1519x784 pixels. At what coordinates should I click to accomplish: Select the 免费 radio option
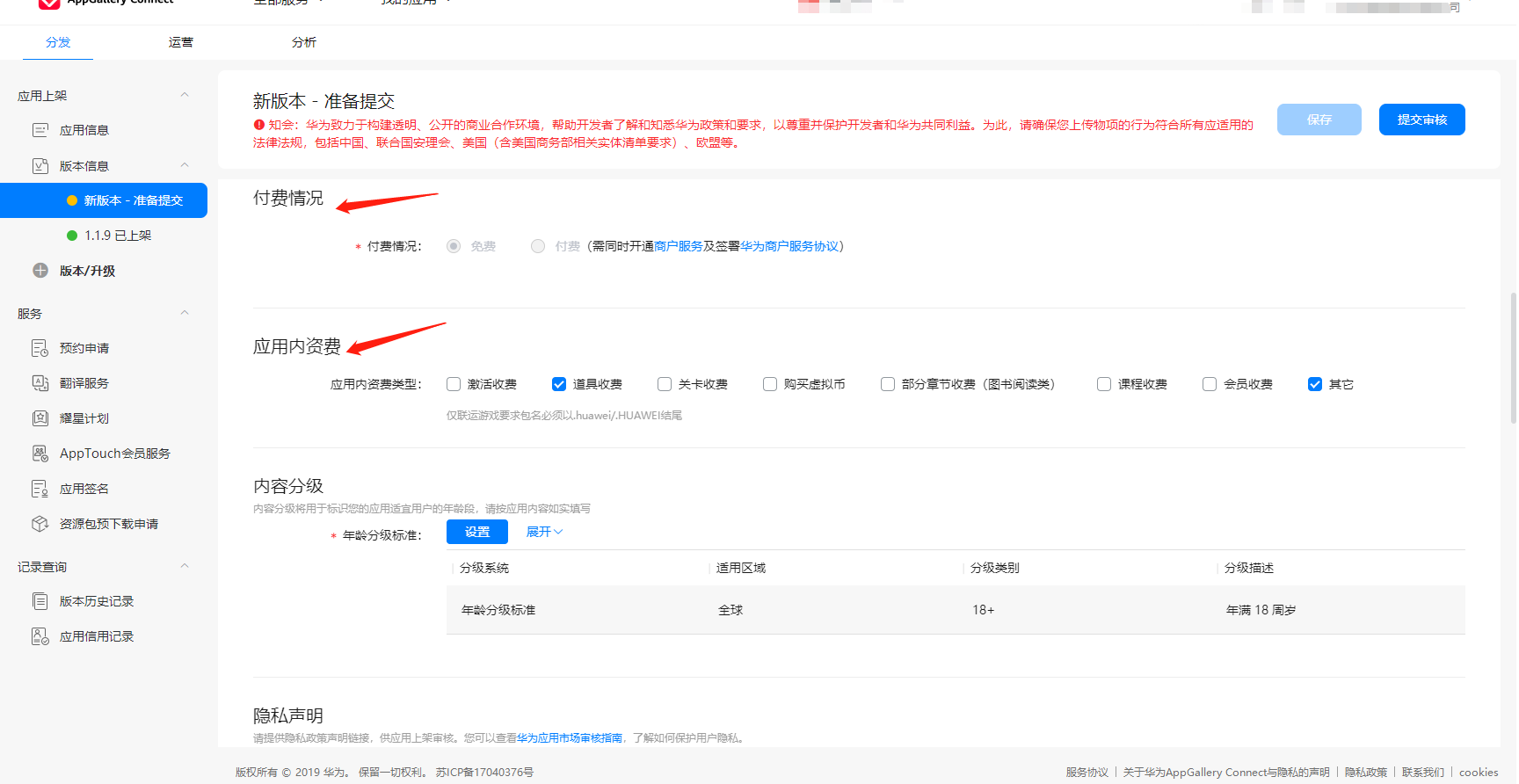tap(454, 246)
